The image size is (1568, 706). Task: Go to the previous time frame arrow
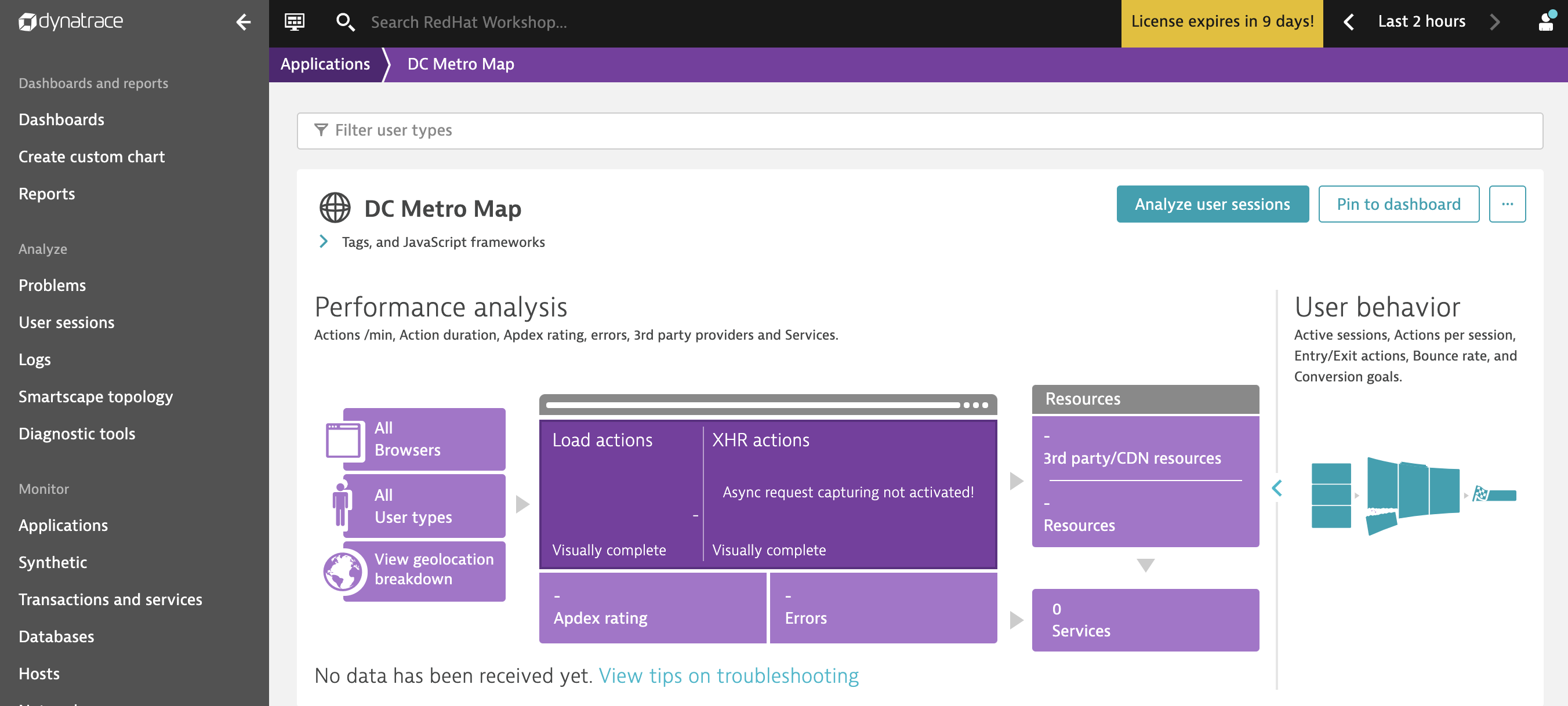point(1349,22)
